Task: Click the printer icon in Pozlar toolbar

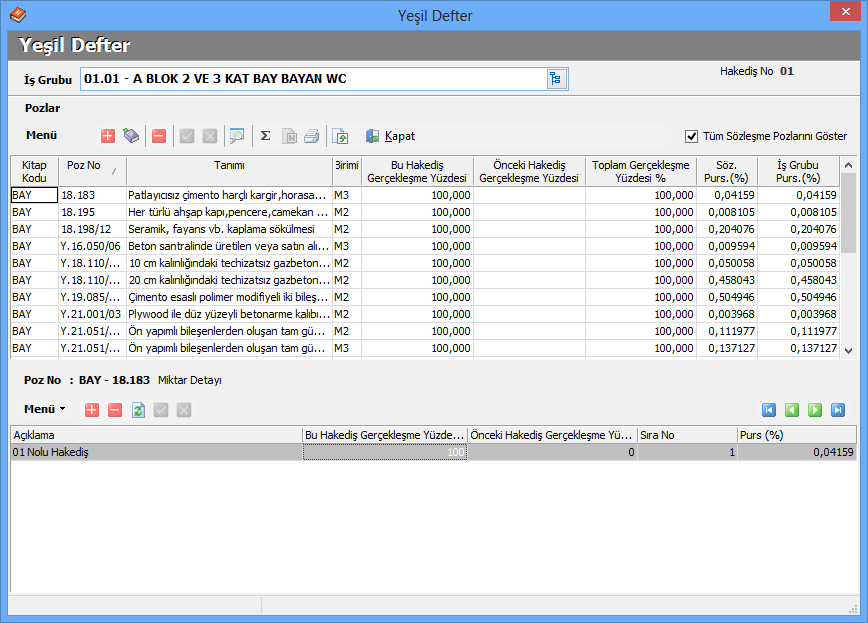Action: [311, 136]
